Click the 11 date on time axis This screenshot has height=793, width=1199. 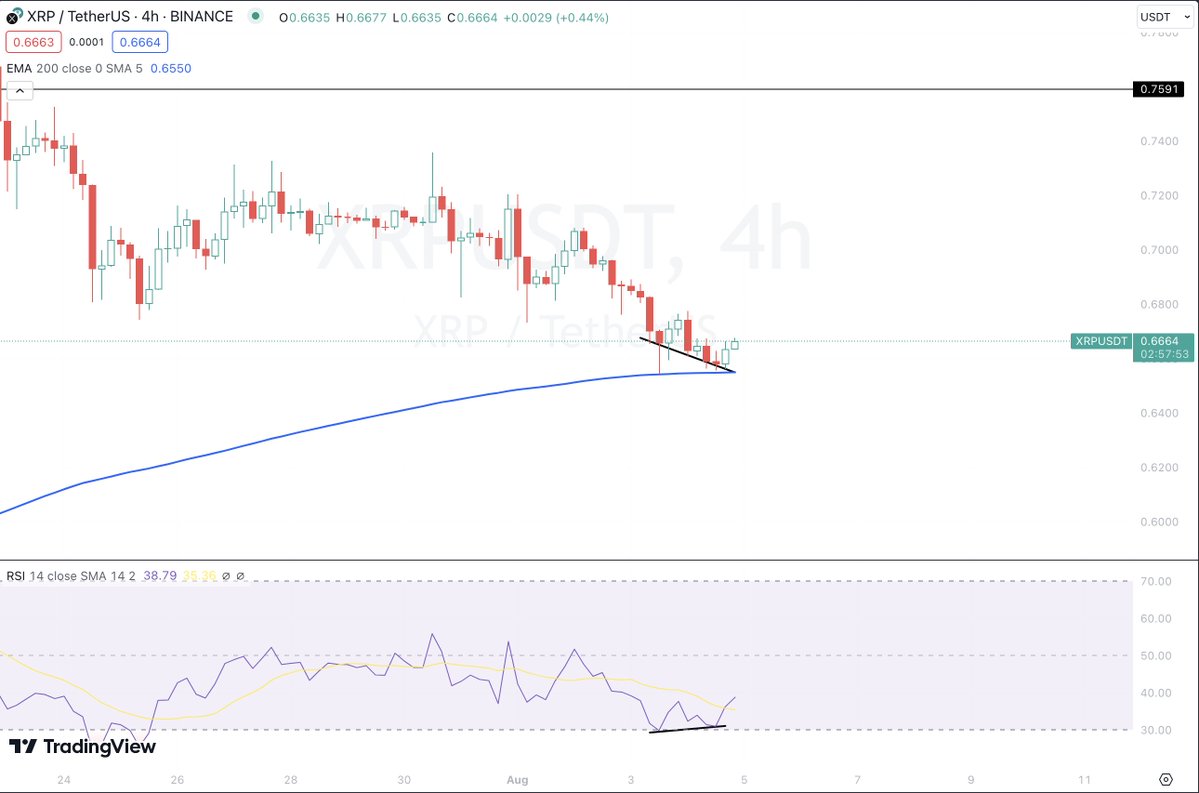click(x=1084, y=780)
